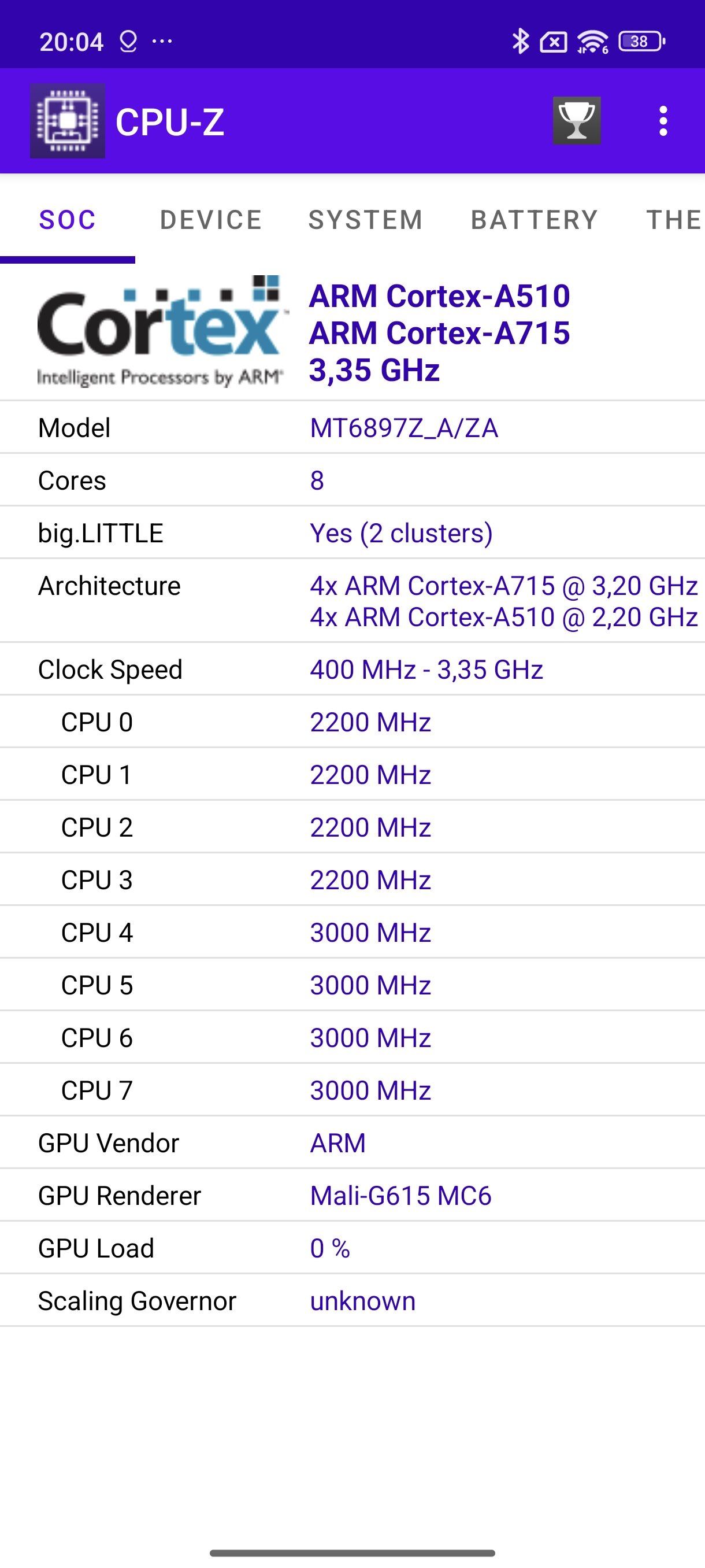Tap the Scaling Governor unknown row

click(353, 1301)
